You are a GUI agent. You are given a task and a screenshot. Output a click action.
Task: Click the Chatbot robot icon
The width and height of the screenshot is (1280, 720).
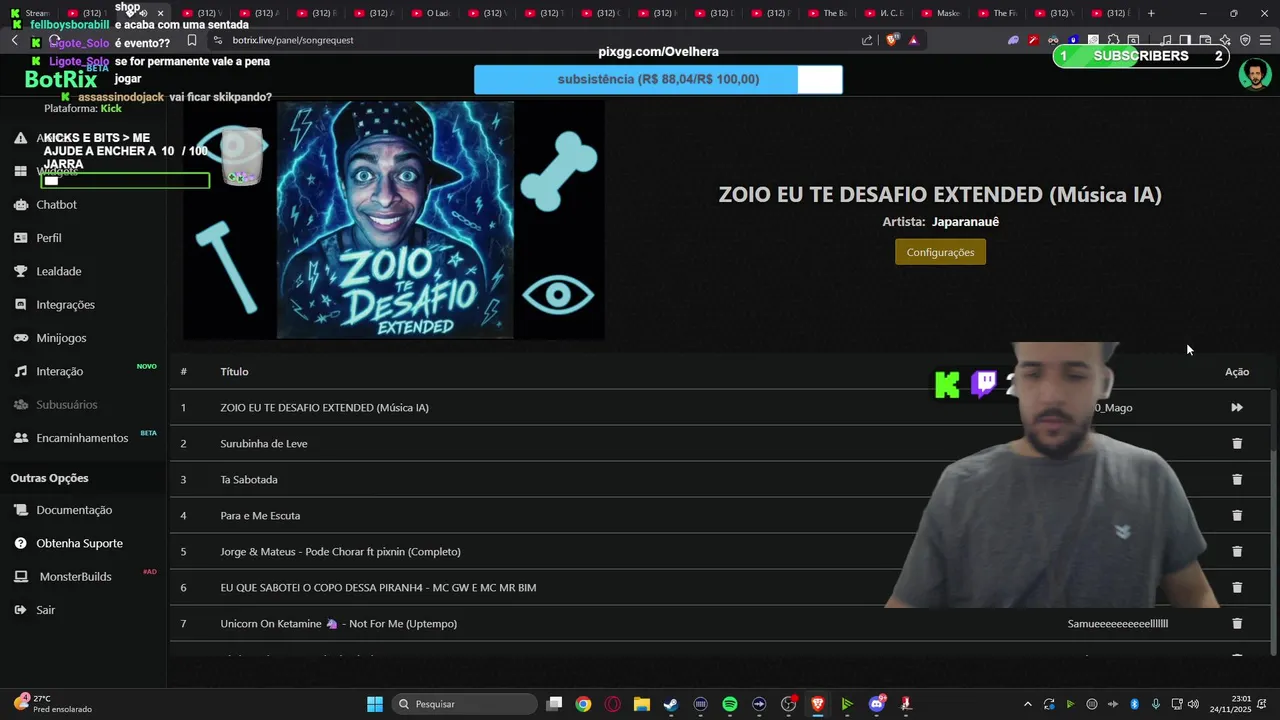point(20,204)
